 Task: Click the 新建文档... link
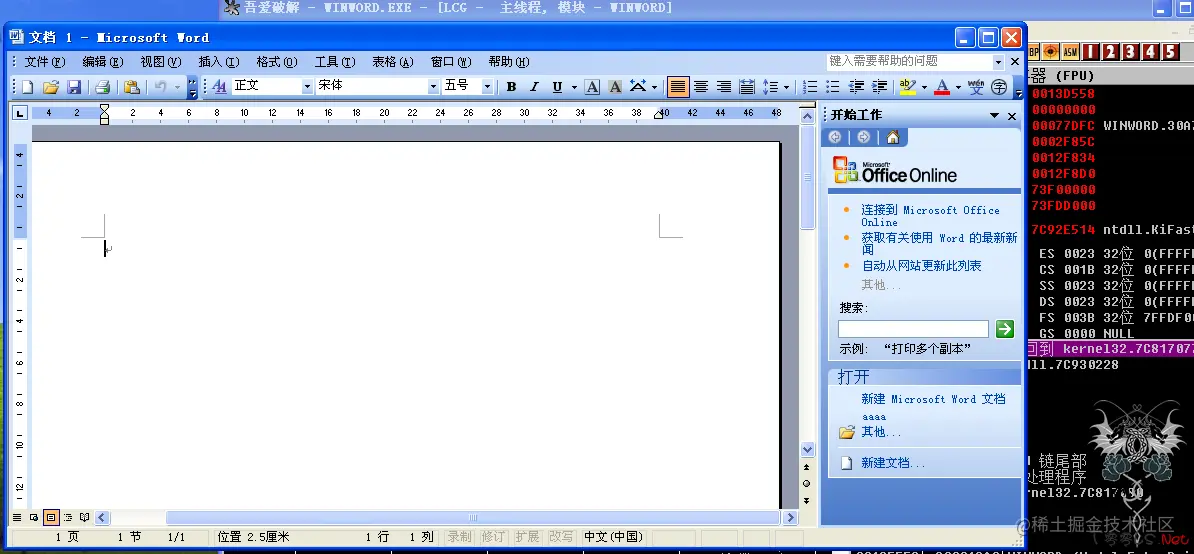tap(893, 463)
